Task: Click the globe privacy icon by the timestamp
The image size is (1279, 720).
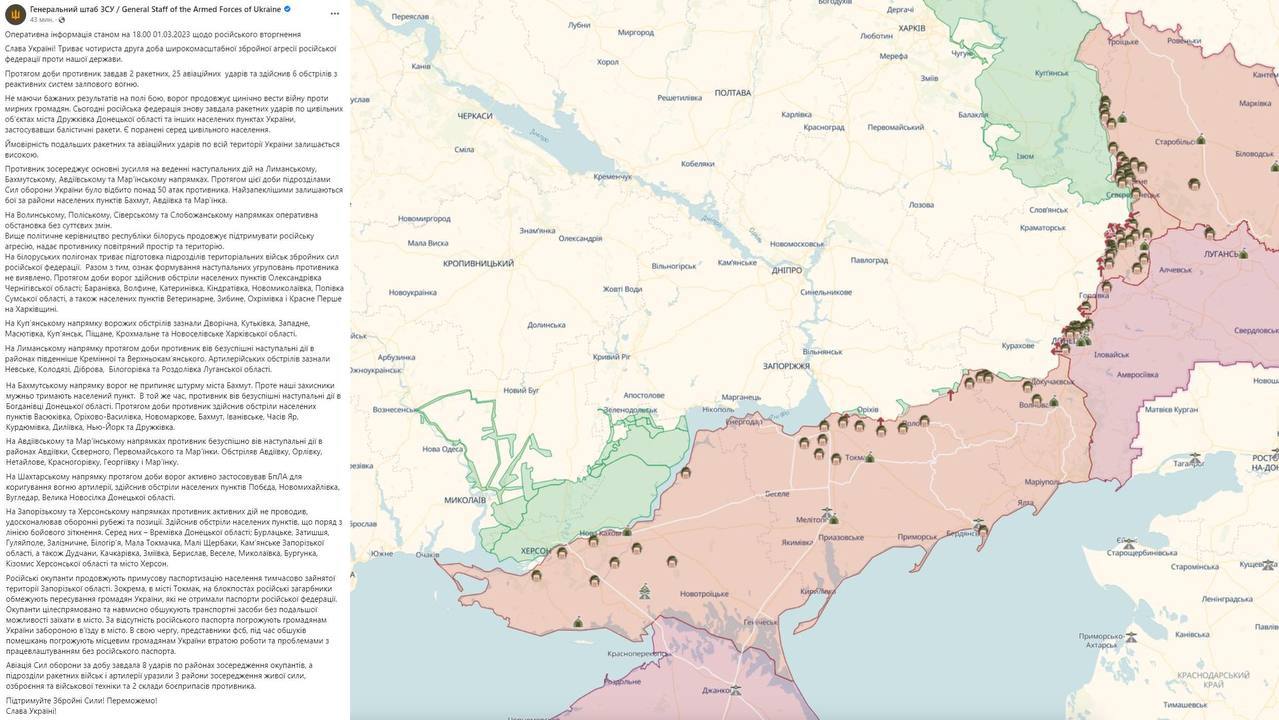Action: point(61,20)
